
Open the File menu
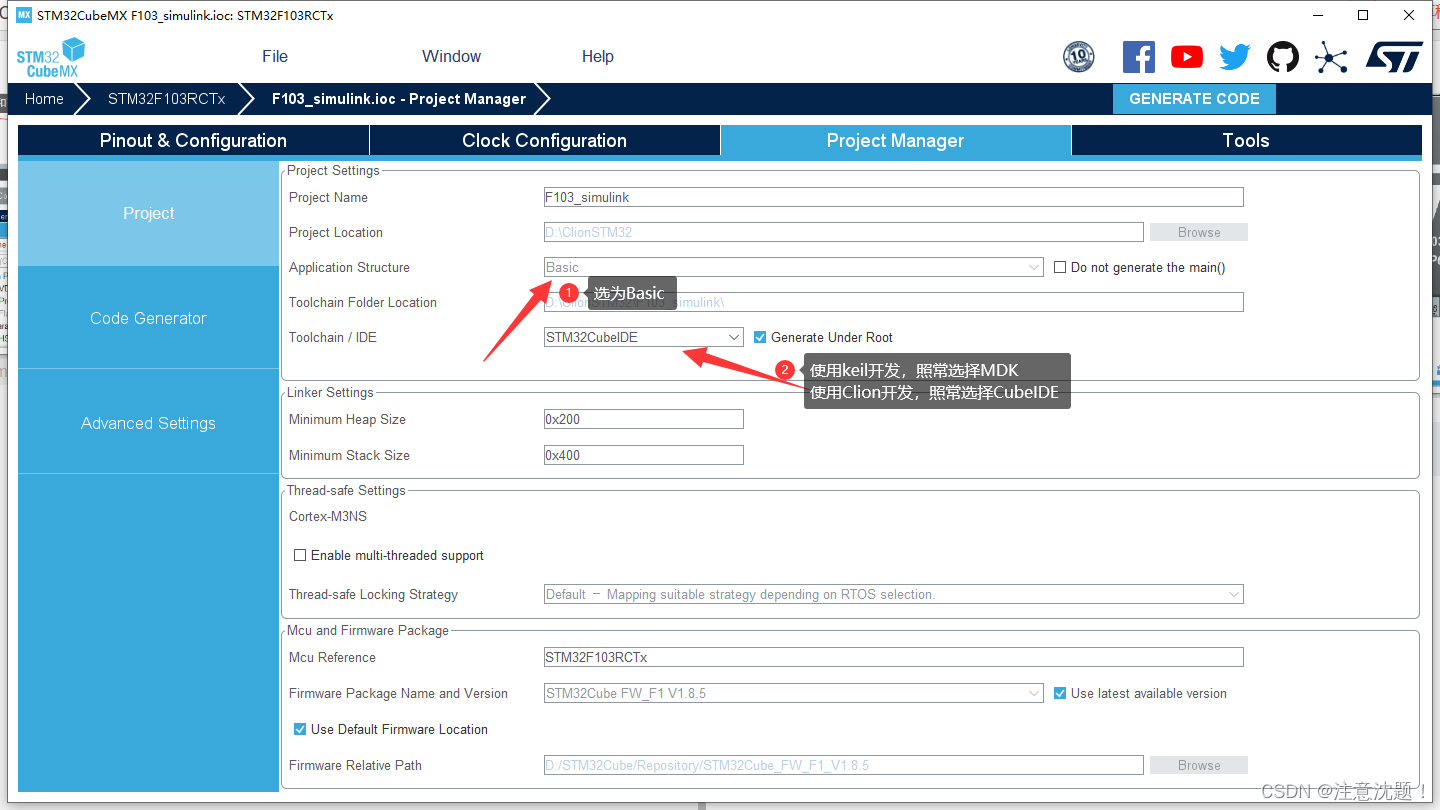(275, 56)
